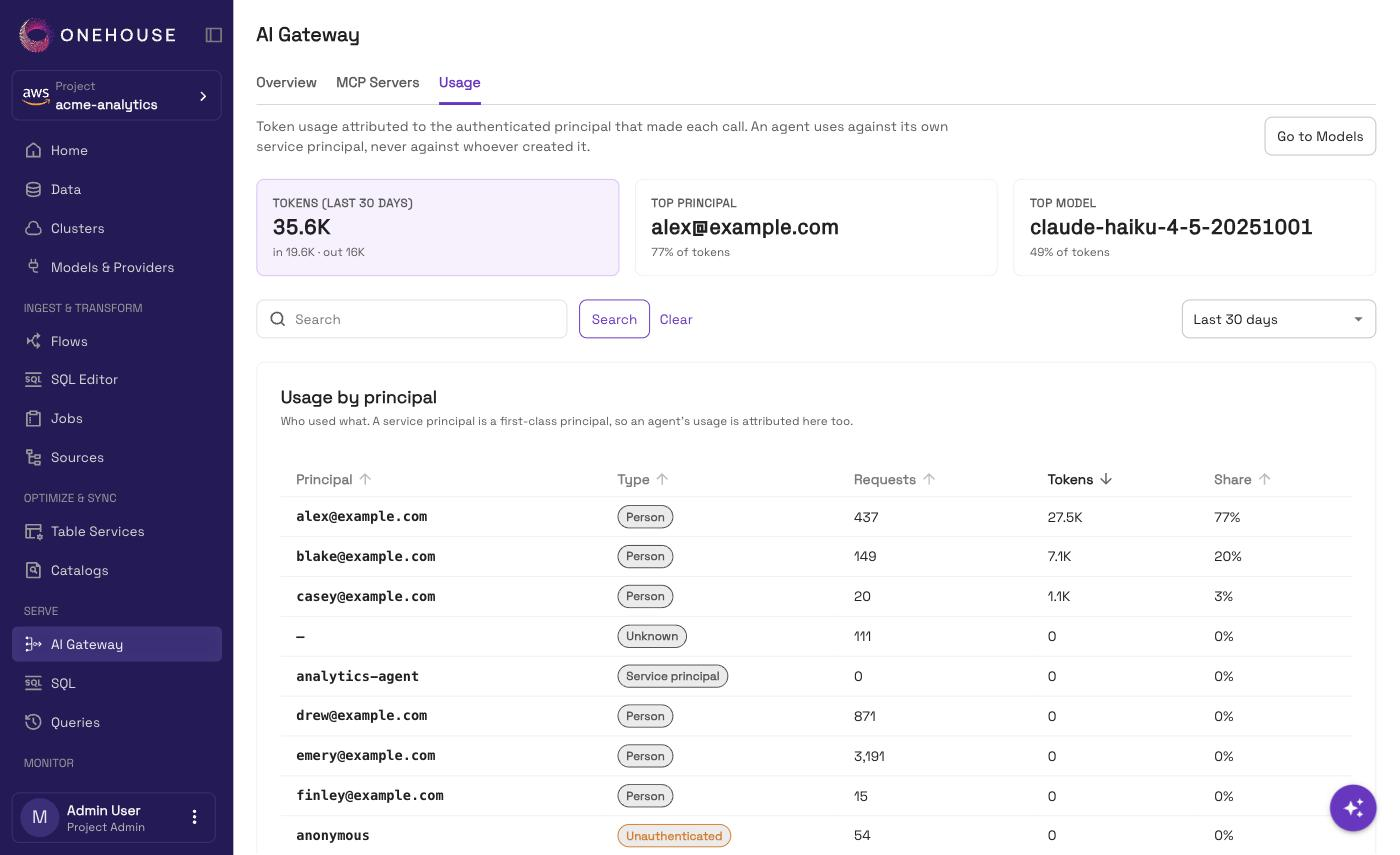Click the Queries history icon
The height and width of the screenshot is (855, 1400).
pos(33,722)
